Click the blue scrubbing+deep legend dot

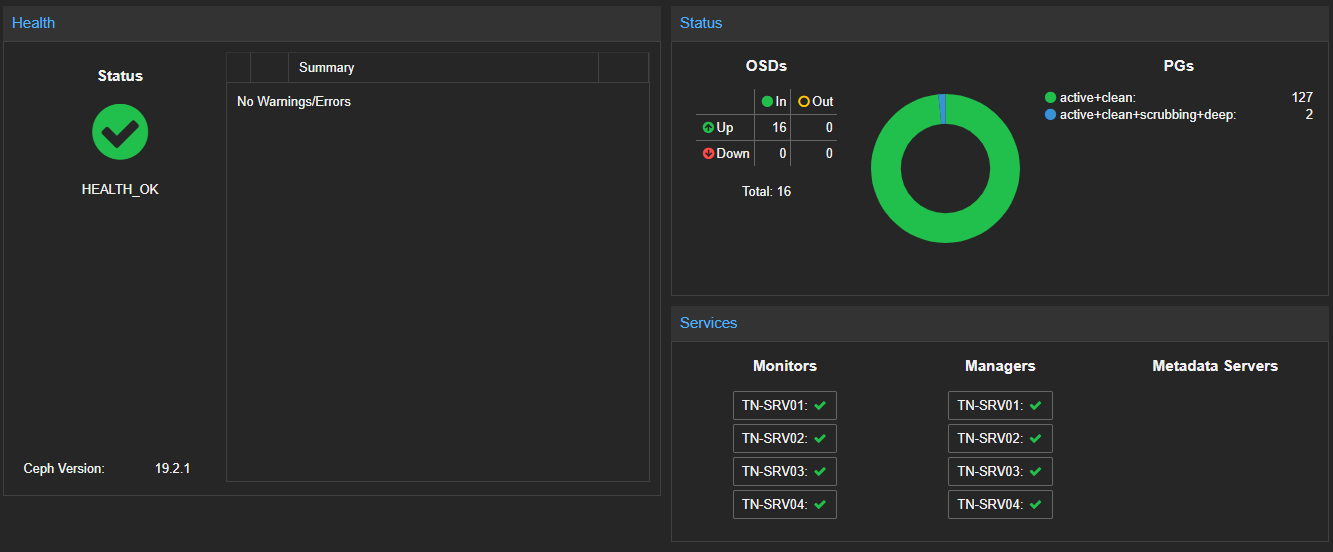(1050, 115)
